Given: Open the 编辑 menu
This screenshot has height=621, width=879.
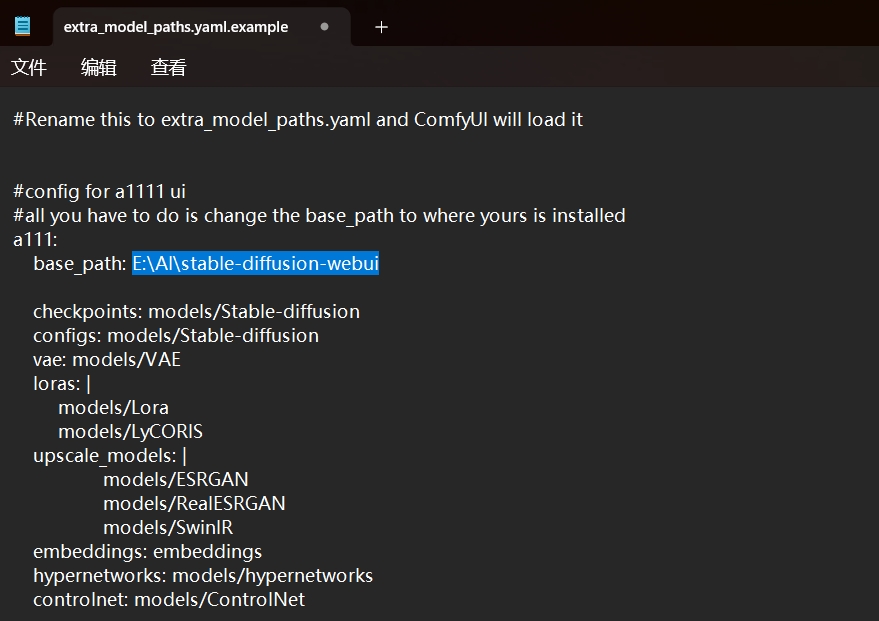Looking at the screenshot, I should tap(99, 68).
